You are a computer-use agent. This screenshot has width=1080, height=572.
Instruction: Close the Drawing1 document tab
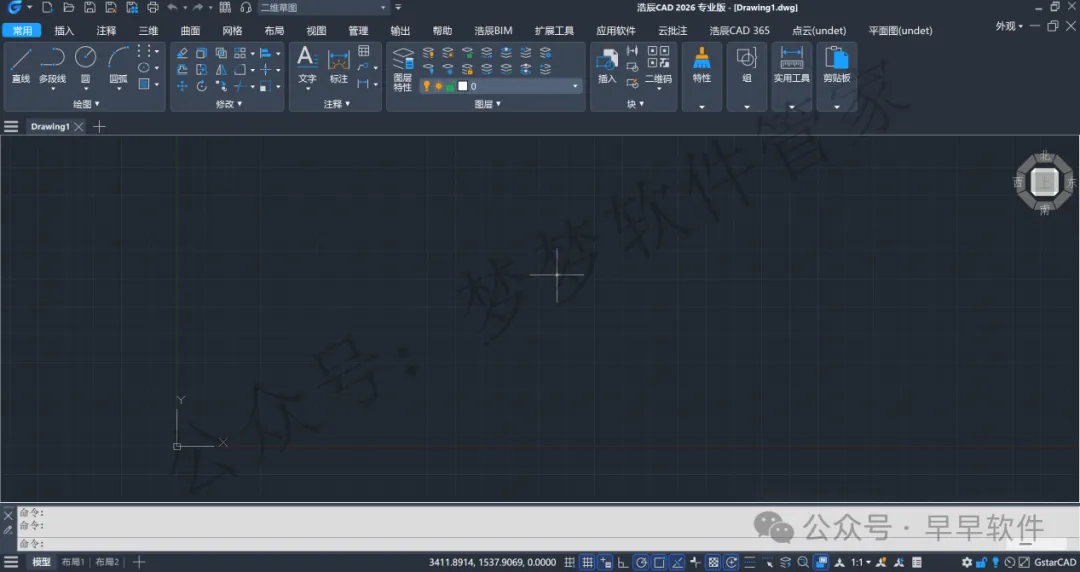point(79,127)
